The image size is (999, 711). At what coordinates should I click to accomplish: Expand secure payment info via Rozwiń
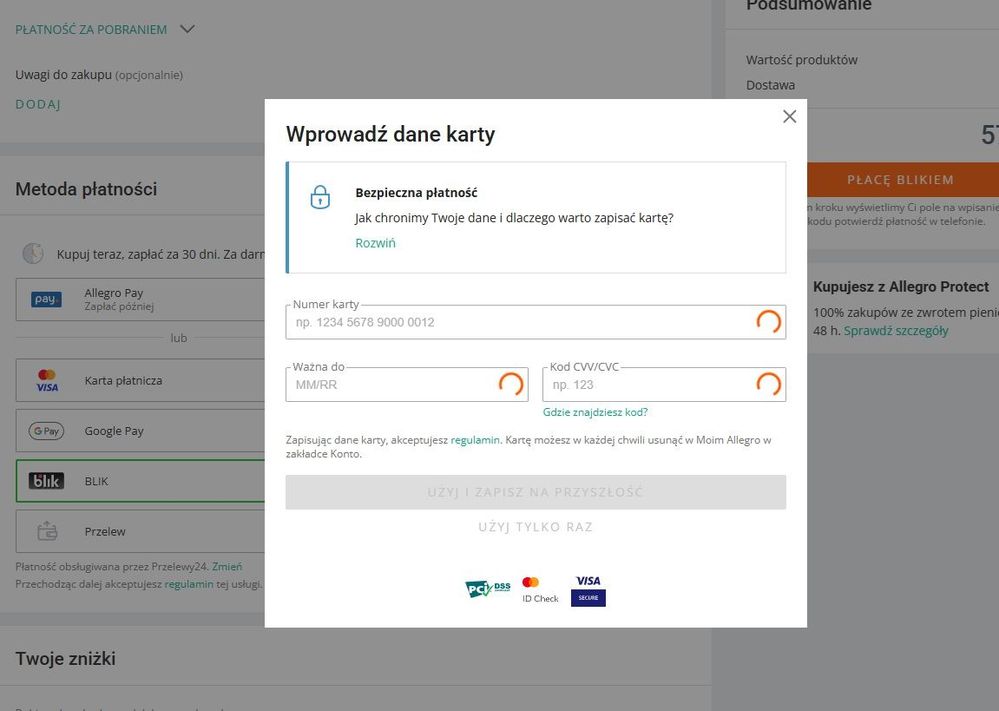[x=375, y=243]
